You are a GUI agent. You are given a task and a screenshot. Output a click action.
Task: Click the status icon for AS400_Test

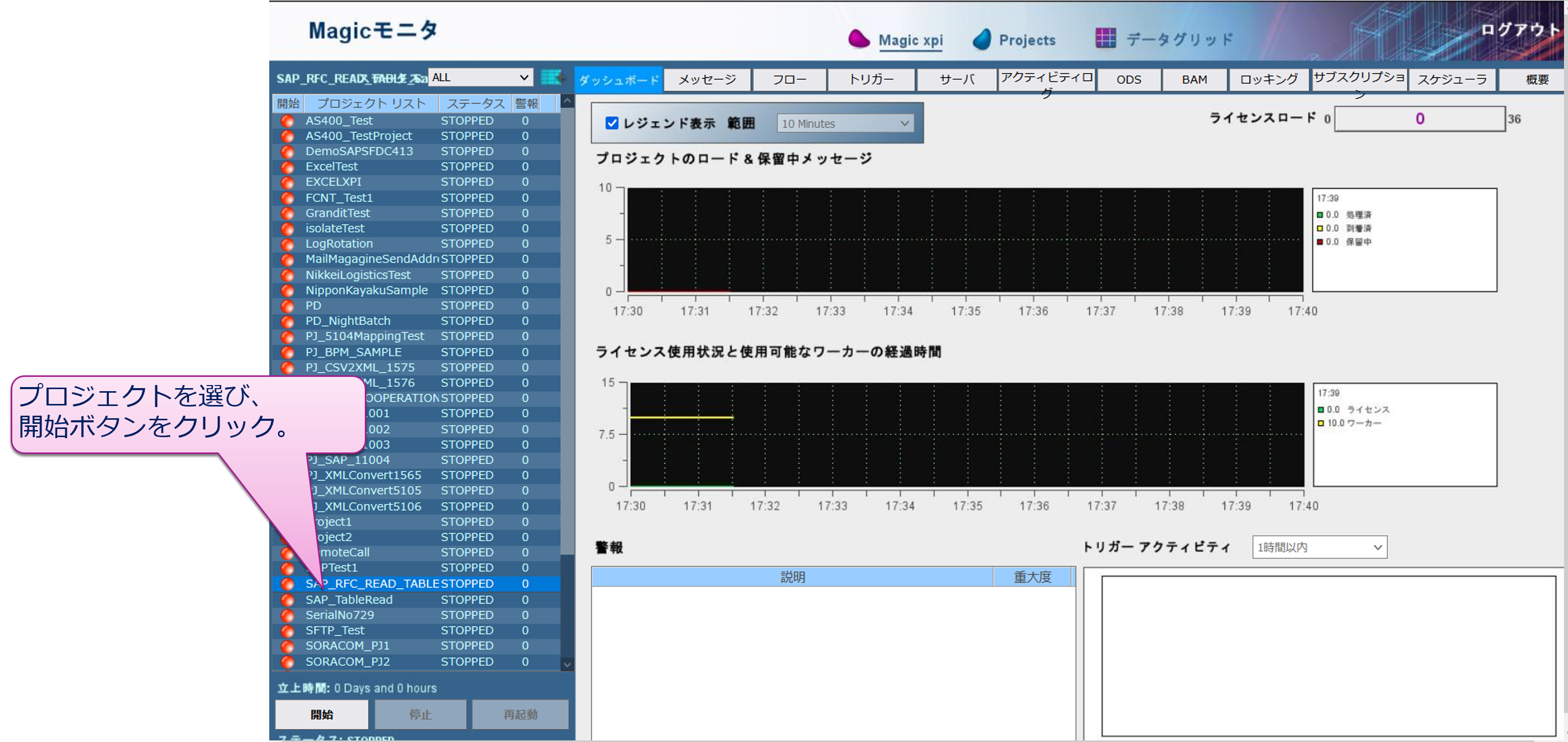pyautogui.click(x=287, y=121)
